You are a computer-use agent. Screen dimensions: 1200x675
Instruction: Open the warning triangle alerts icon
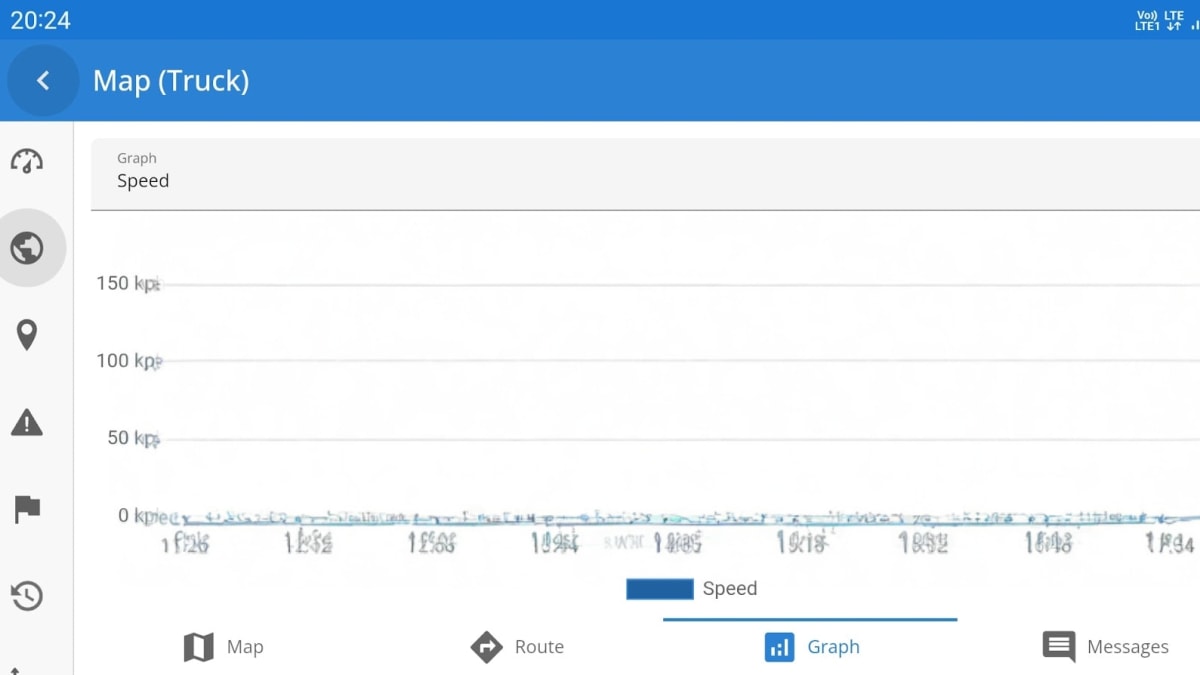pyautogui.click(x=27, y=422)
